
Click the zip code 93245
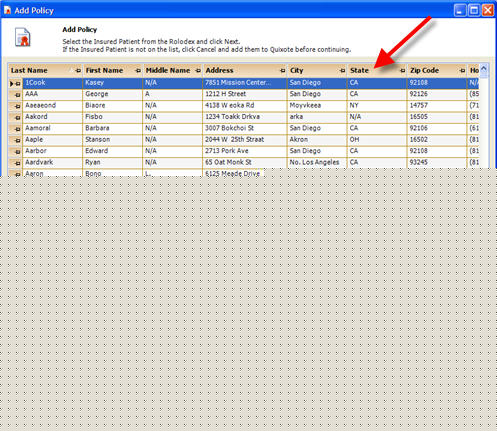419,162
